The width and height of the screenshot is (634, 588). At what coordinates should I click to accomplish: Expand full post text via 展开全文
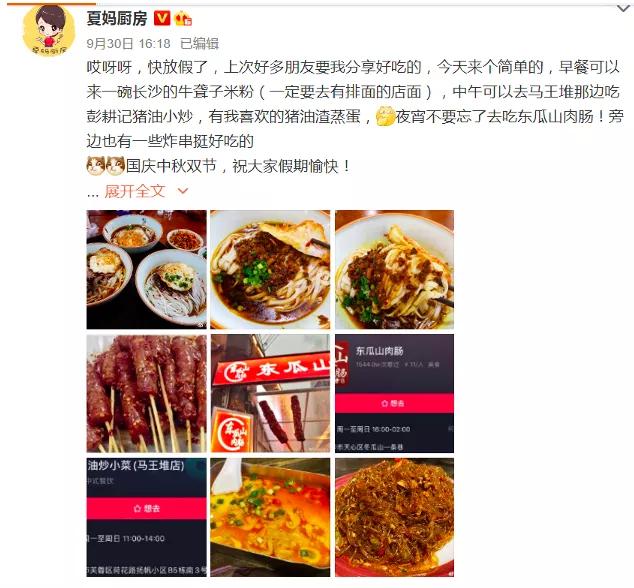pos(135,191)
